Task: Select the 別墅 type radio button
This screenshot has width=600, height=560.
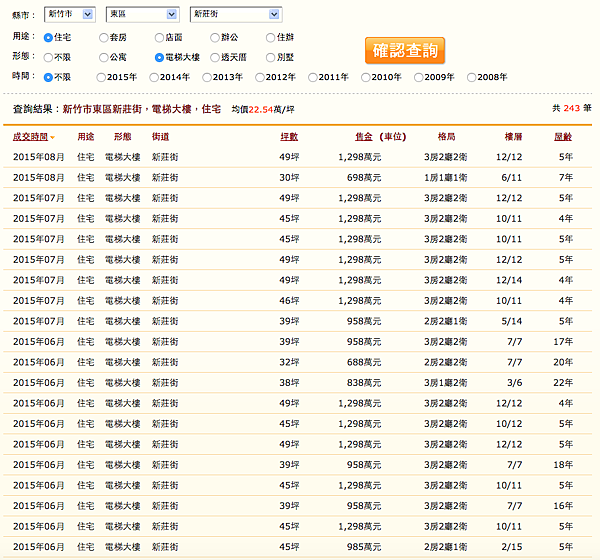Action: (271, 57)
